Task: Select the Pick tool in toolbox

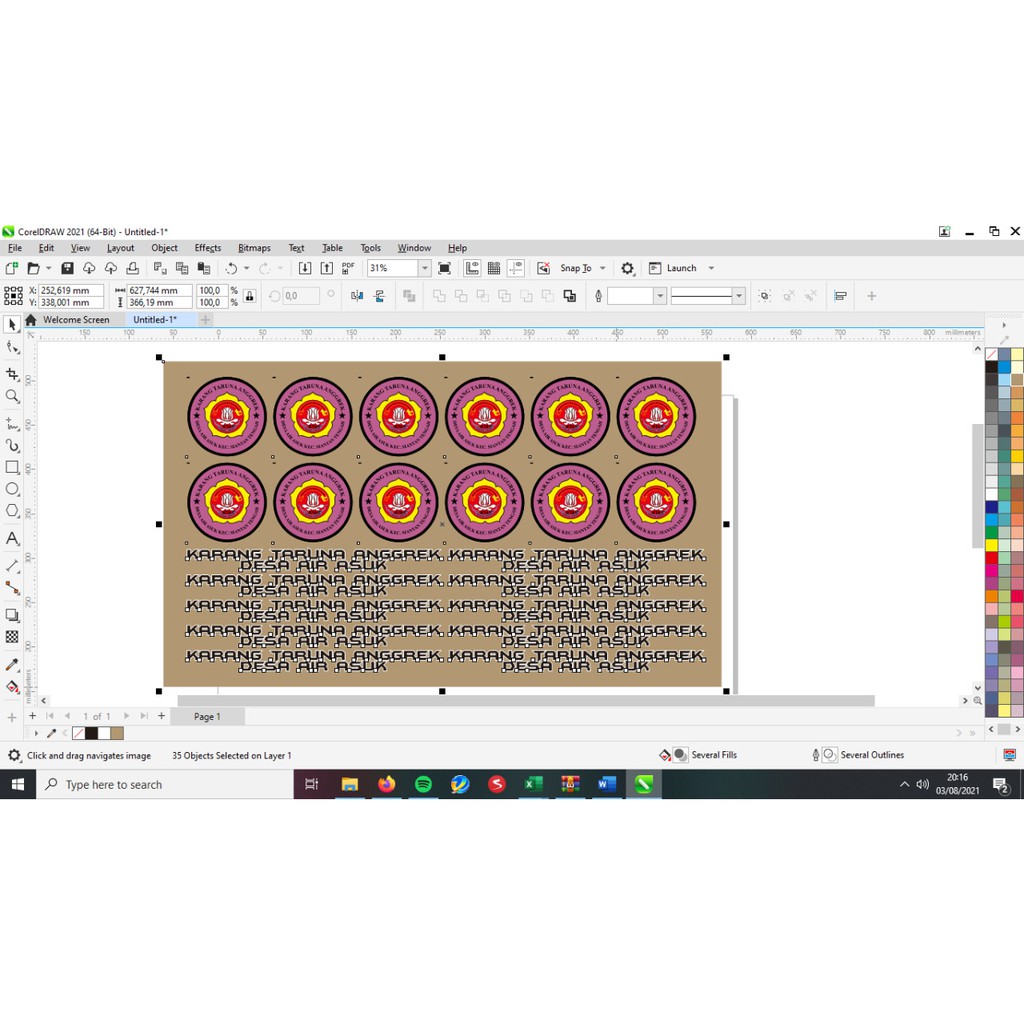Action: pyautogui.click(x=12, y=325)
